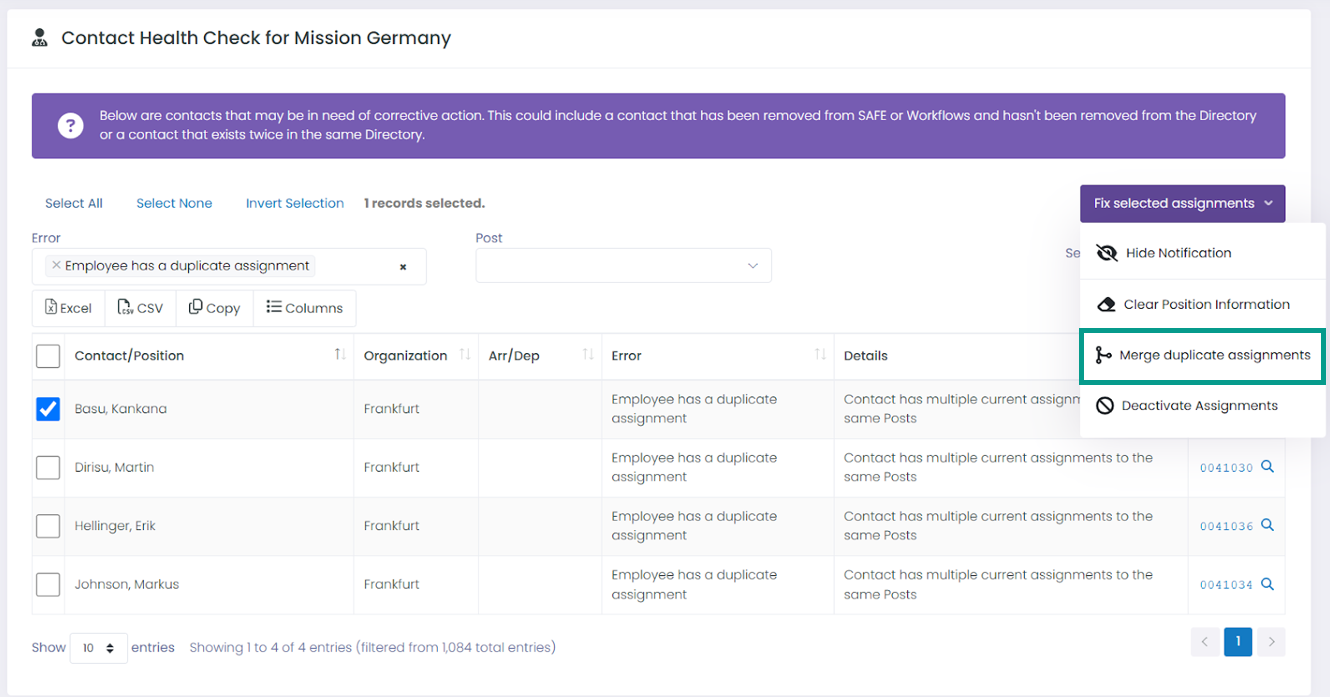Click Frankfurt in the Johnson, Markus row
This screenshot has width=1330, height=697.
(x=392, y=584)
